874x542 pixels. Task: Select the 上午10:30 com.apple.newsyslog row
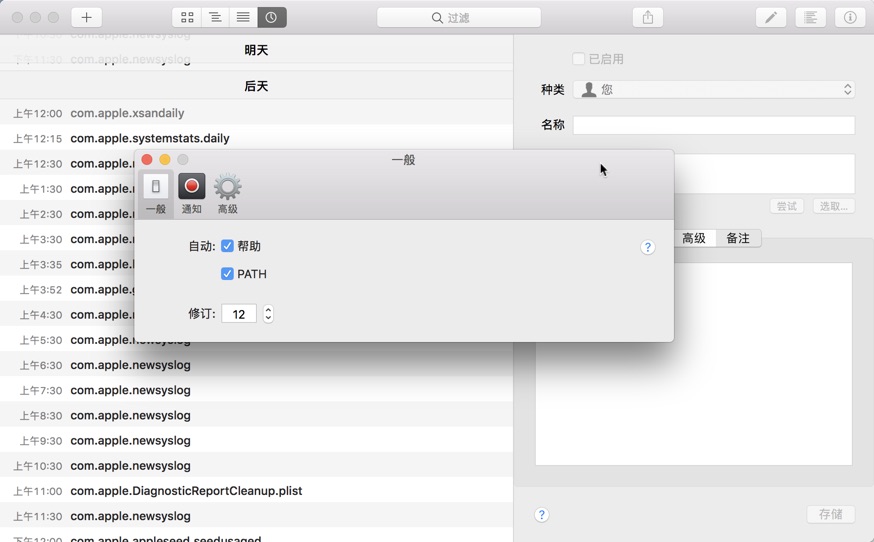pyautogui.click(x=256, y=466)
